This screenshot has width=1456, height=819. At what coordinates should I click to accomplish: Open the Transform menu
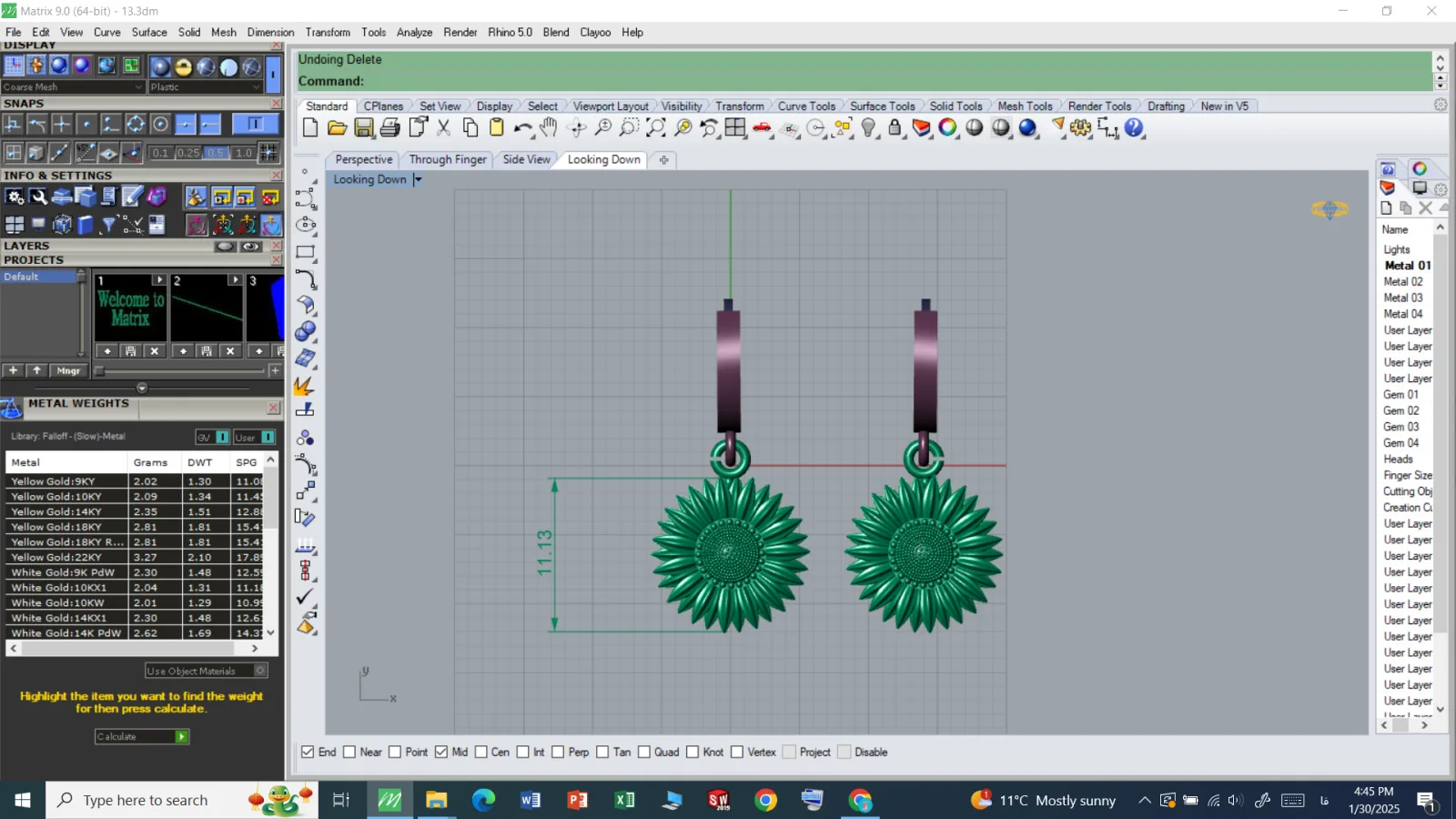click(x=328, y=32)
